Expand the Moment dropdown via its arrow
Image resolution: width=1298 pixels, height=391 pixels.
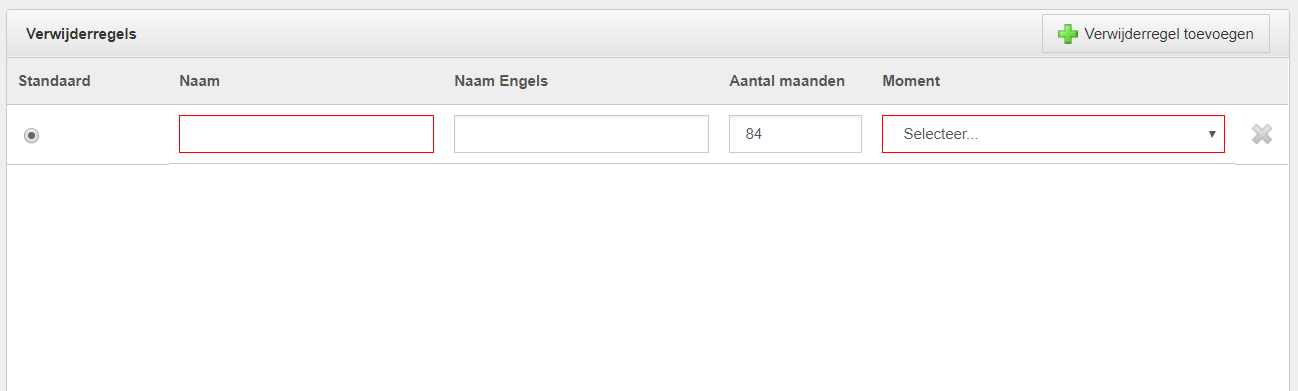click(x=1212, y=134)
